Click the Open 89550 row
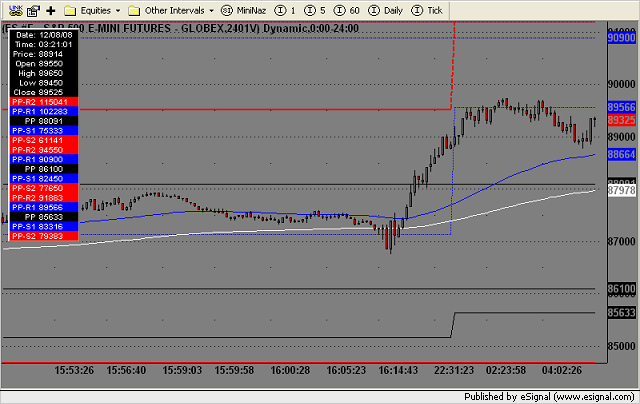The image size is (640, 404). [x=44, y=64]
